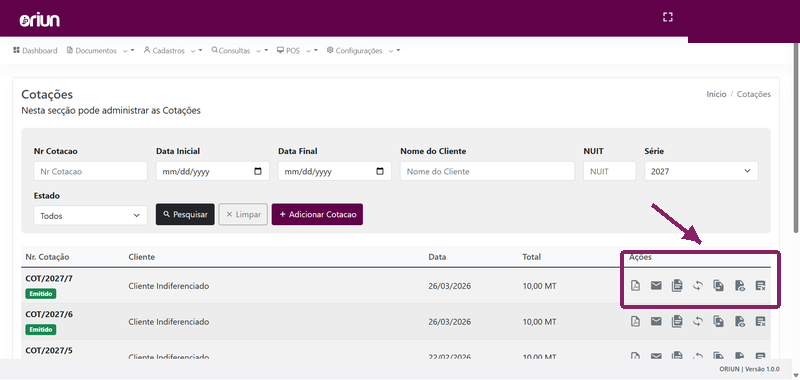Cancel quotation COT/2027/7 via the X list icon

tap(760, 286)
